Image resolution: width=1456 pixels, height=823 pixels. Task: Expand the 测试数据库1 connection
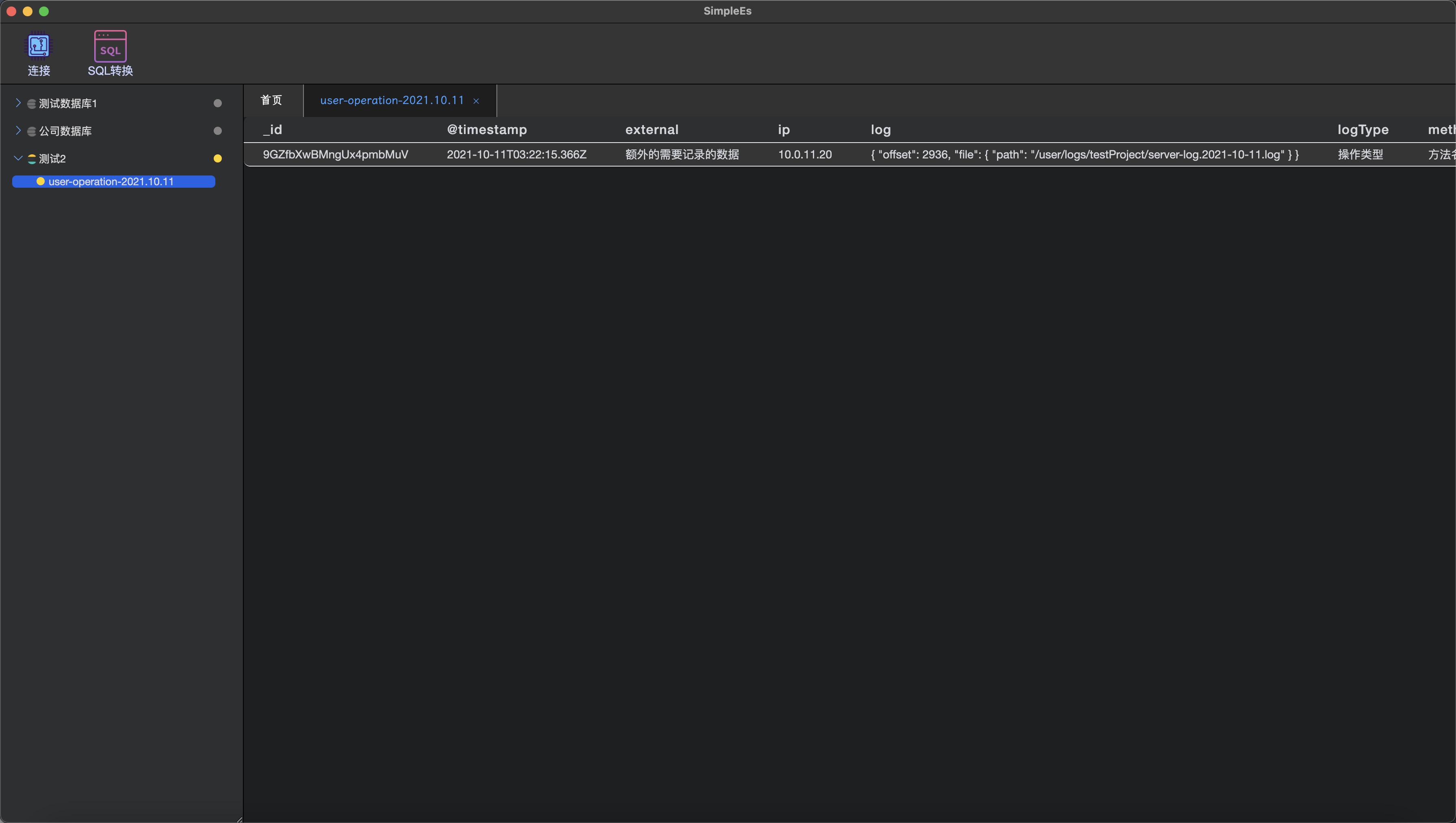point(18,103)
